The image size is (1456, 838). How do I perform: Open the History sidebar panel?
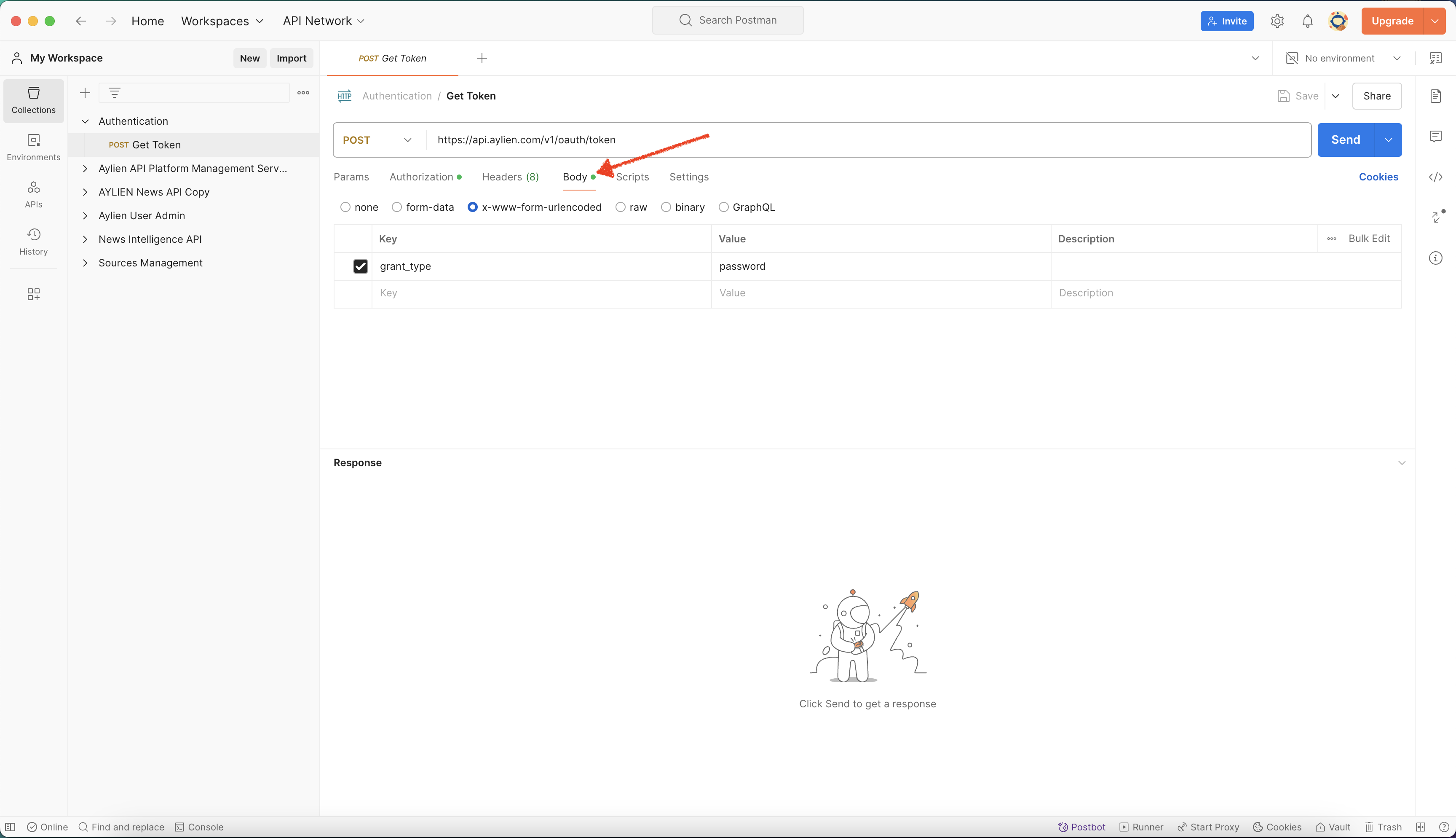point(33,242)
